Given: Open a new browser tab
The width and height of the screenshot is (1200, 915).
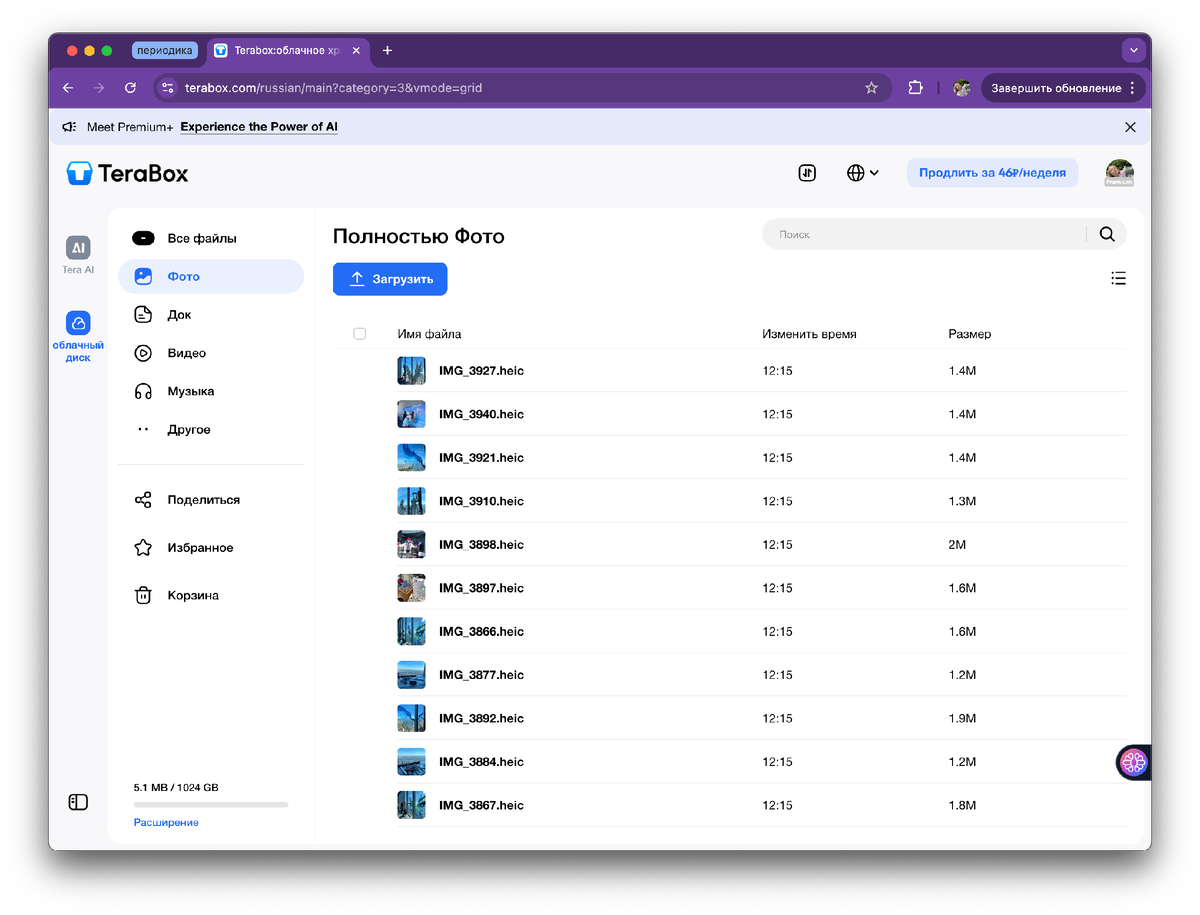Looking at the screenshot, I should pos(388,50).
